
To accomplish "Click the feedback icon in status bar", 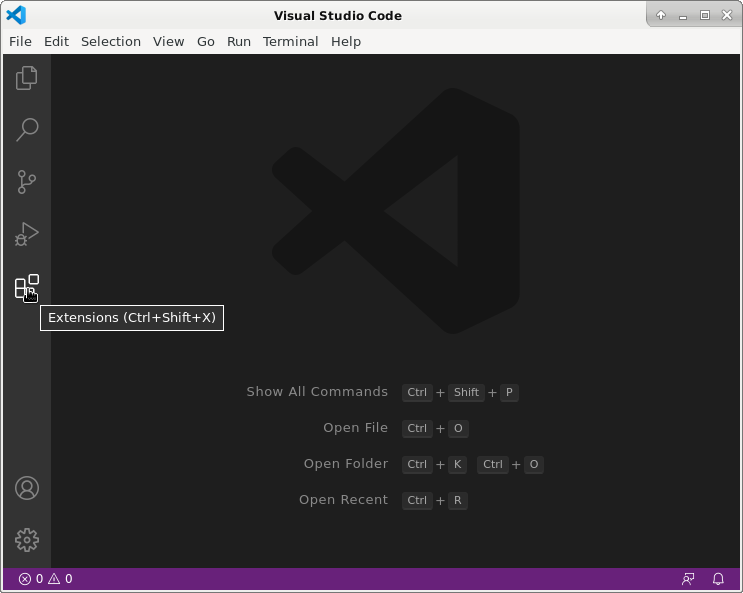I will [688, 579].
